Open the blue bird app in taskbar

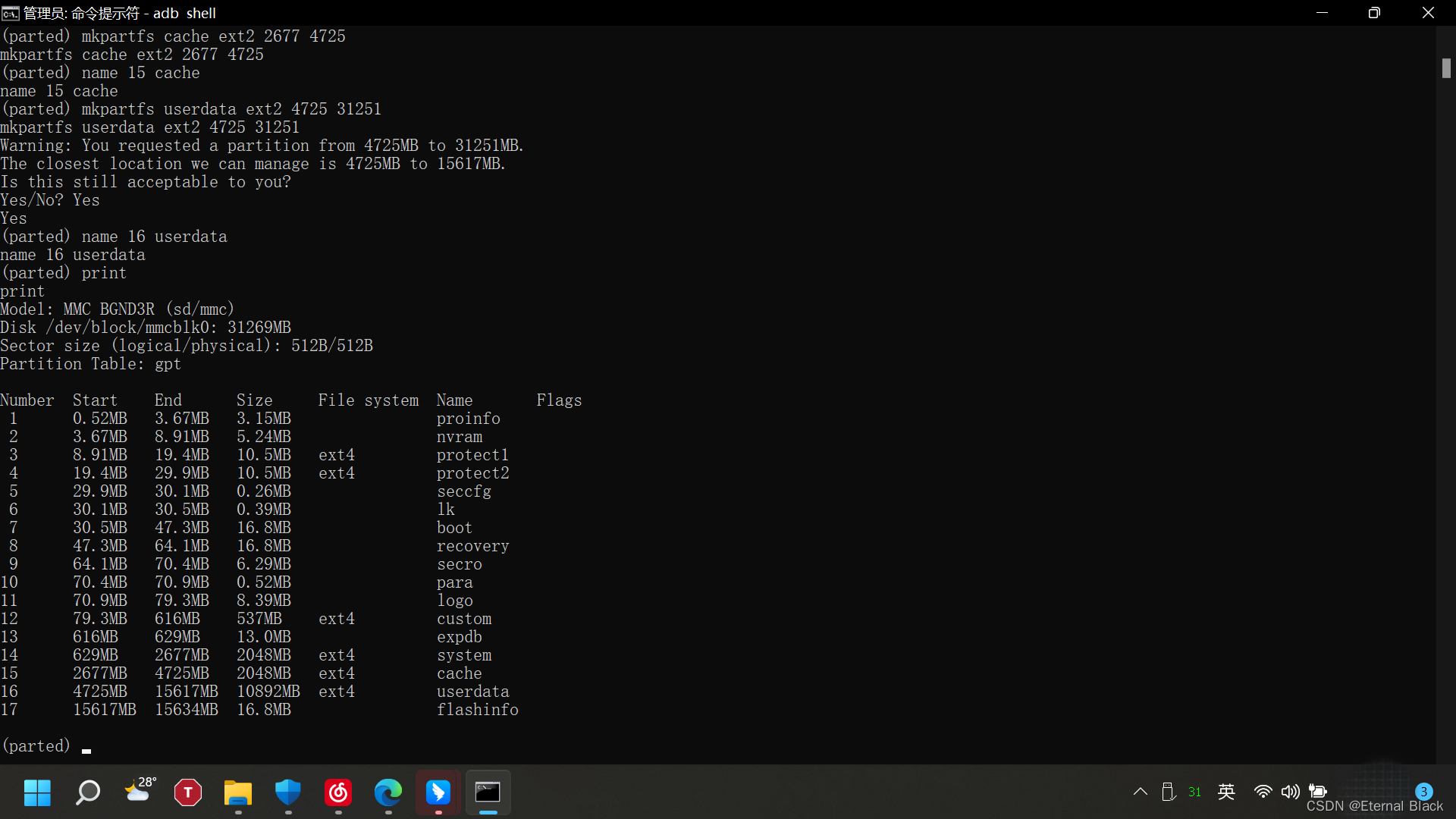pos(438,792)
